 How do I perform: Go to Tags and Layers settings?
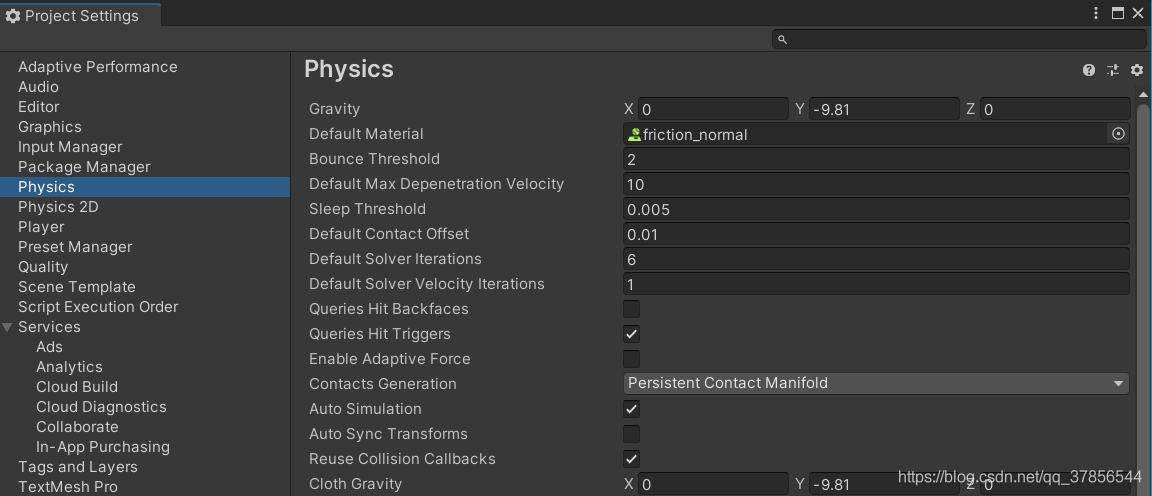coord(78,467)
